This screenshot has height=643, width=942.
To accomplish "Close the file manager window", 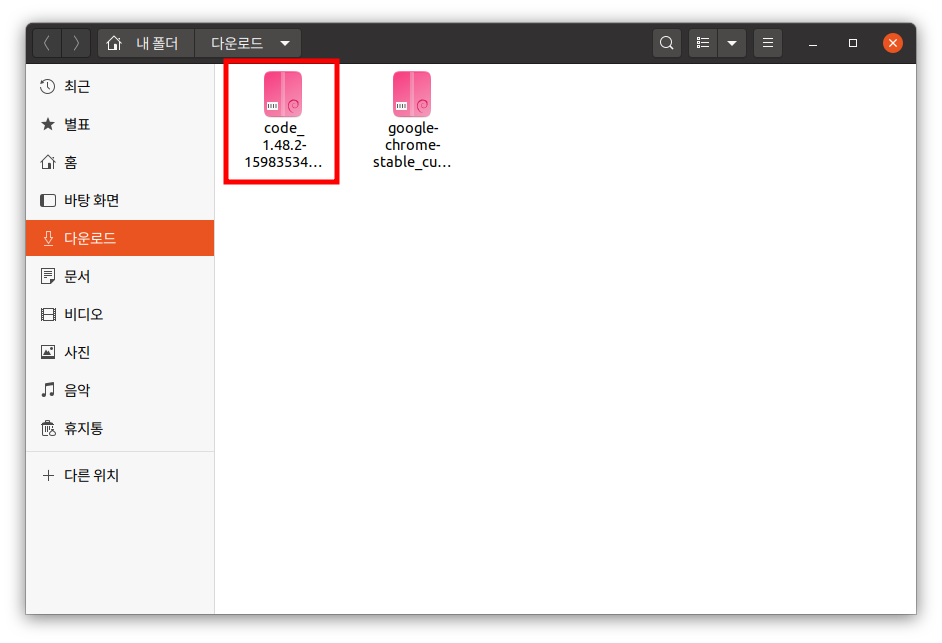I will 893,43.
